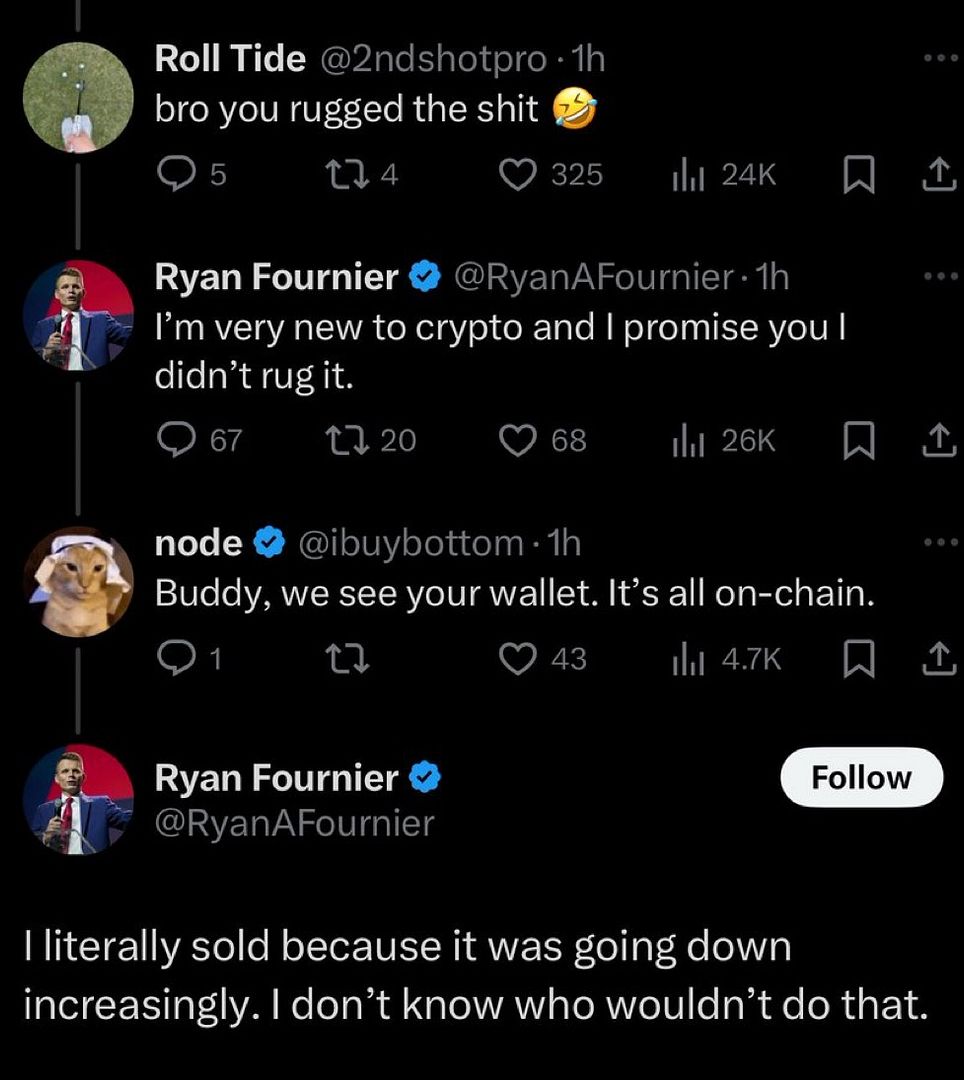Reply to node's 'on-chain' tweet
This screenshot has width=964, height=1080.
[x=178, y=658]
